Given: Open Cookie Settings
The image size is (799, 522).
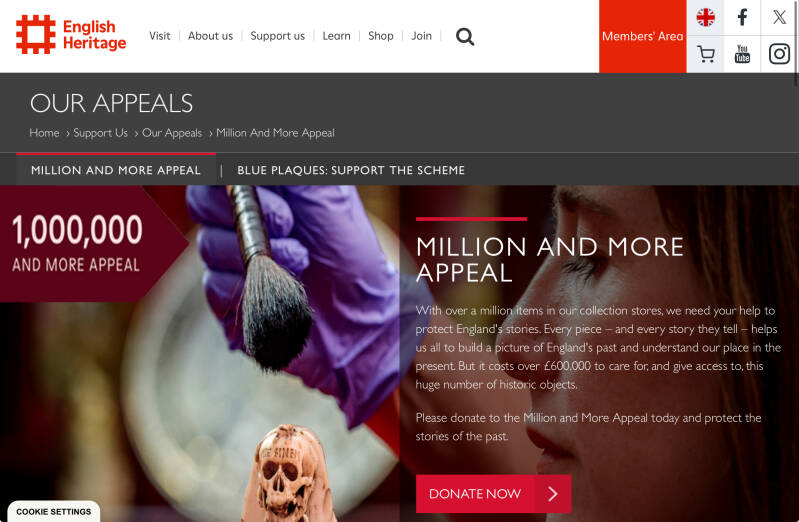Looking at the screenshot, I should (x=54, y=511).
